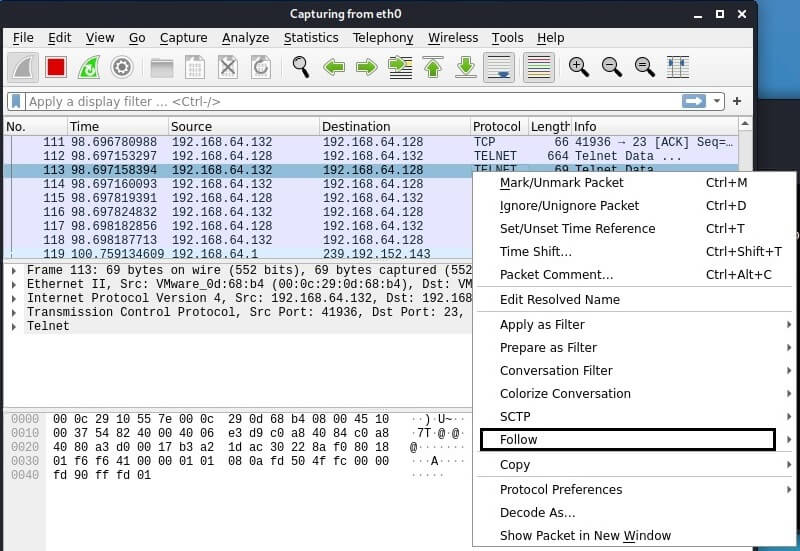Open the View menu
Viewport: 800px width, 551px height.
pyautogui.click(x=99, y=38)
